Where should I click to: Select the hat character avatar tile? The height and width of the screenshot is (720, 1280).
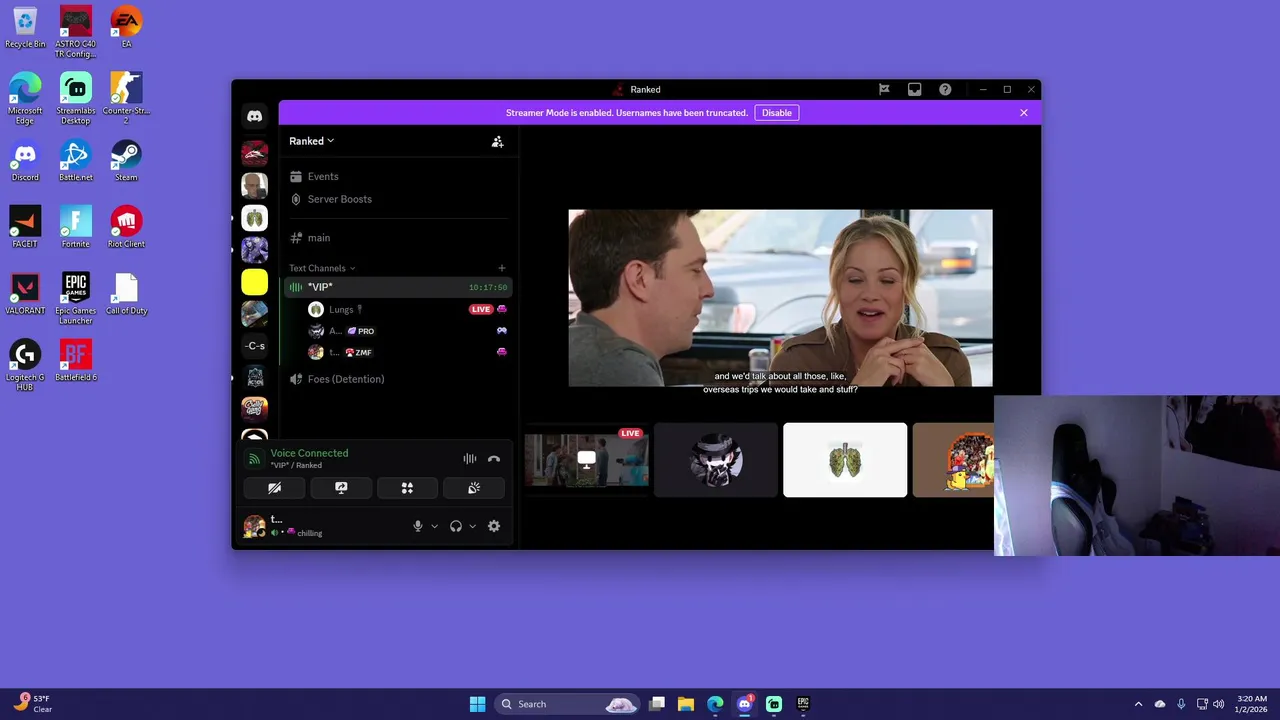[716, 460]
